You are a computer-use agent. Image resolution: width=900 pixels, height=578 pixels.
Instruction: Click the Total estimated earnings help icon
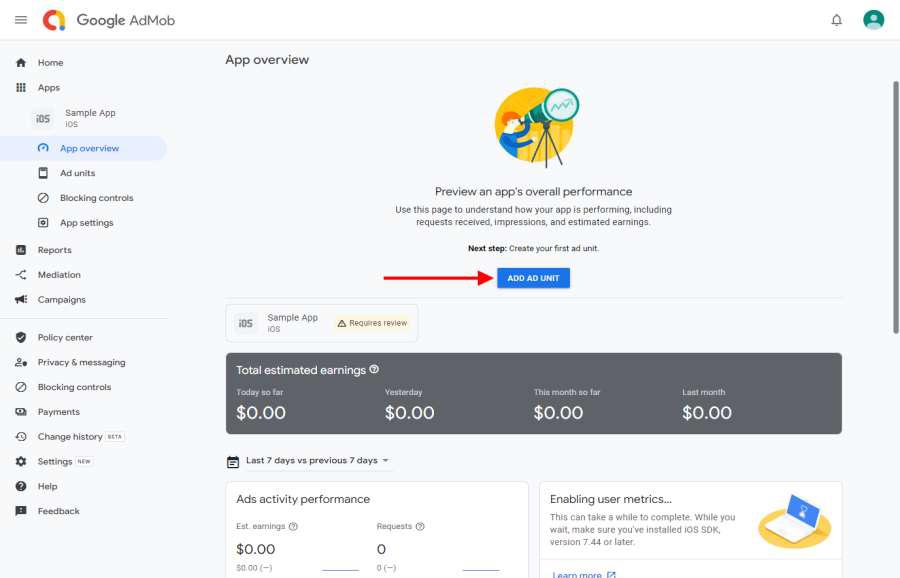[x=374, y=369]
